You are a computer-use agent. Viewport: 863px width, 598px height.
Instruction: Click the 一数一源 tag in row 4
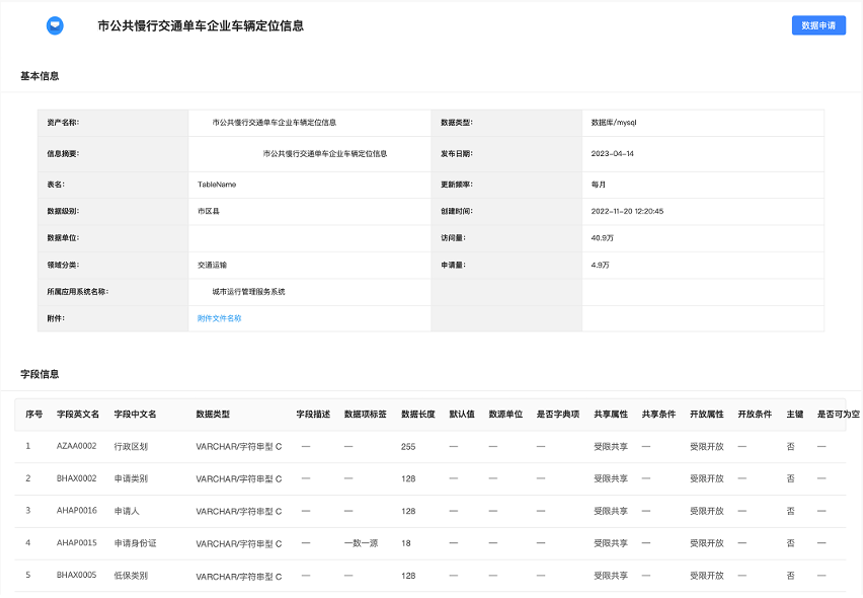(x=361, y=543)
